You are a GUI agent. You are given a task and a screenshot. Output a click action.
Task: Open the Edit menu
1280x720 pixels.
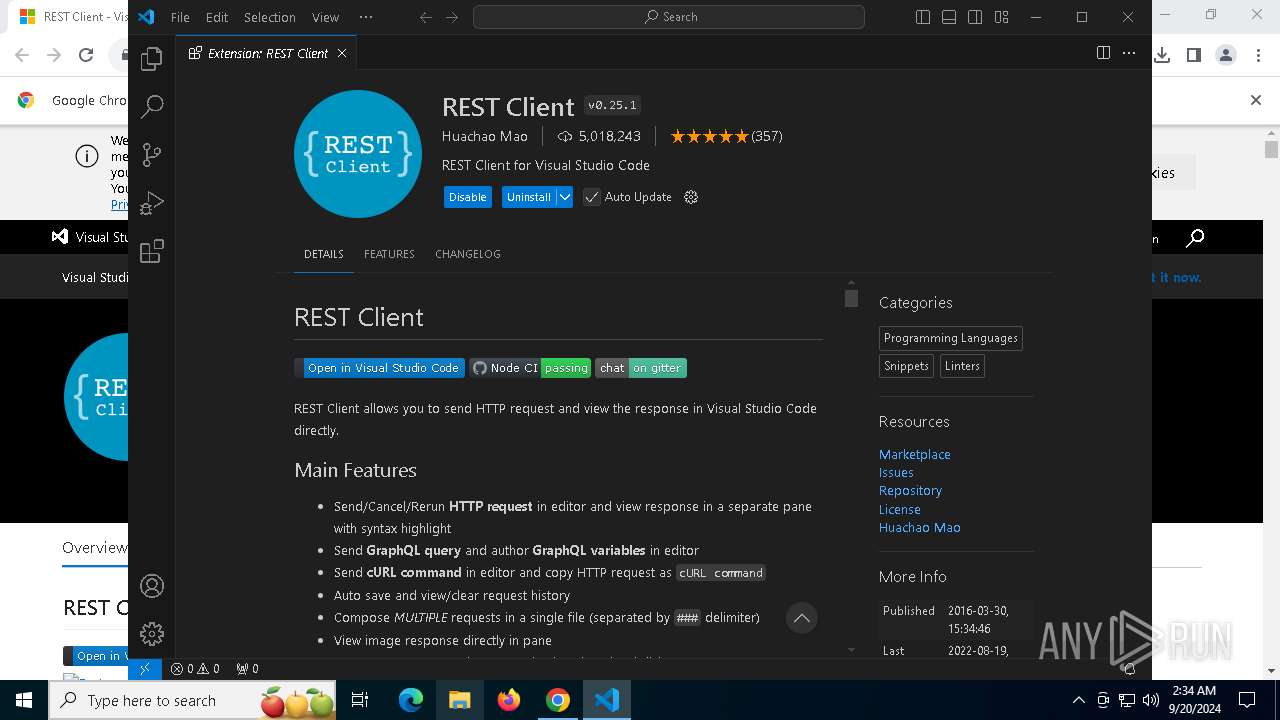[217, 17]
